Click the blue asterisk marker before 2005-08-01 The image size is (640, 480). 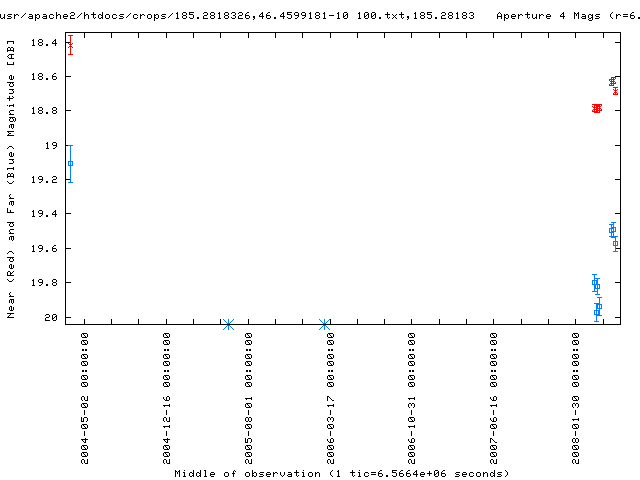(229, 324)
